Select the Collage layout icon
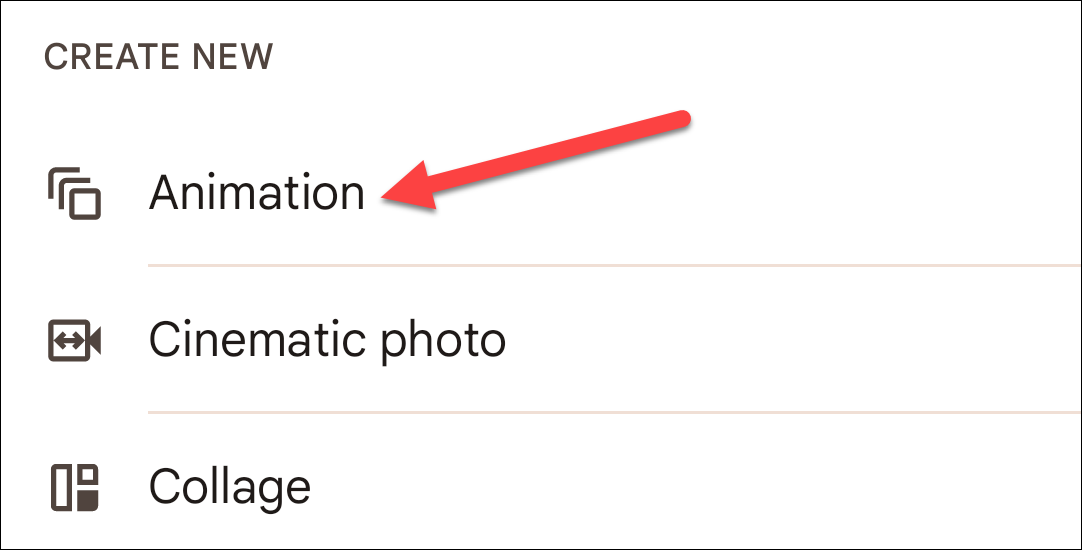Viewport: 1082px width, 550px height. pos(75,488)
